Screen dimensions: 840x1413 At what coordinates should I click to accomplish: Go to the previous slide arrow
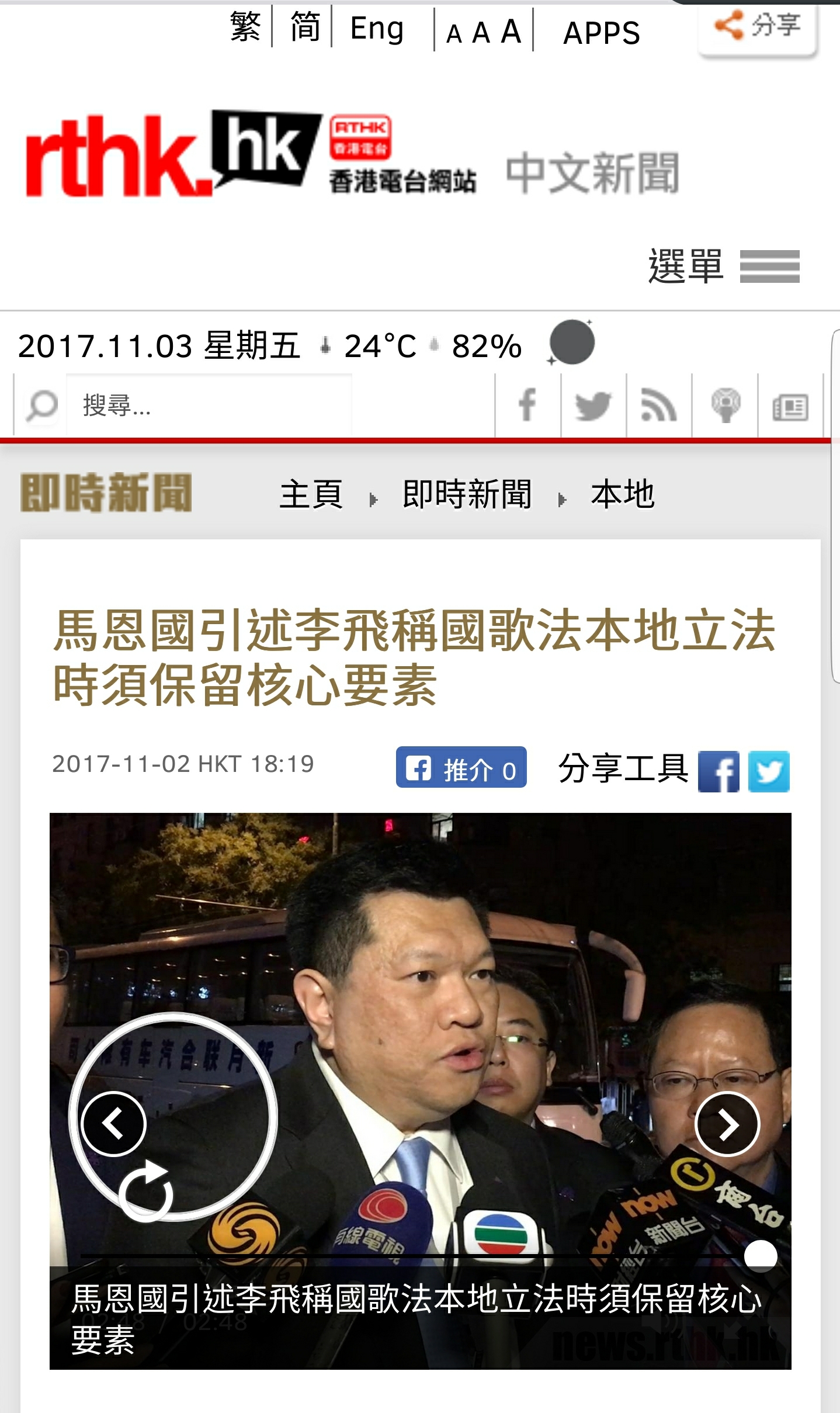coord(113,1124)
